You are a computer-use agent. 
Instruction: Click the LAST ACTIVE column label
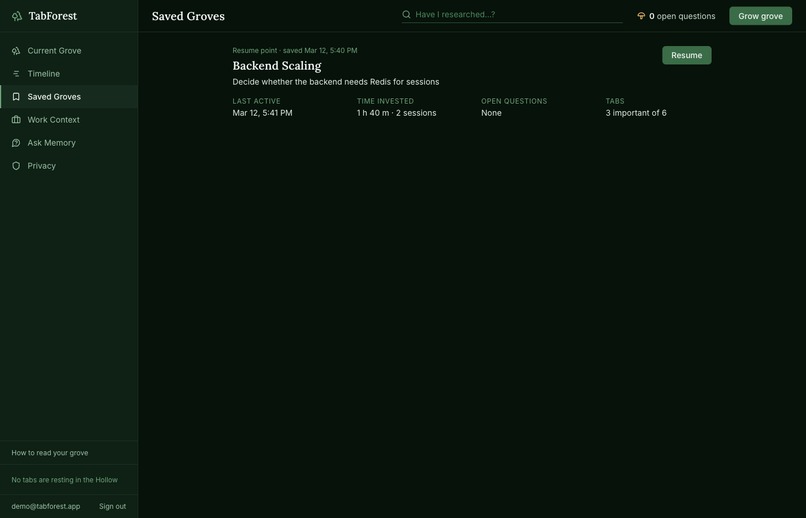click(x=257, y=101)
